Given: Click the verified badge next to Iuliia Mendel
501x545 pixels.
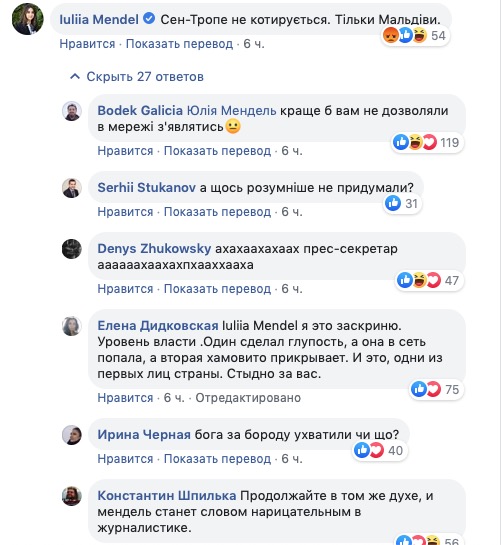Looking at the screenshot, I should 149,18.
